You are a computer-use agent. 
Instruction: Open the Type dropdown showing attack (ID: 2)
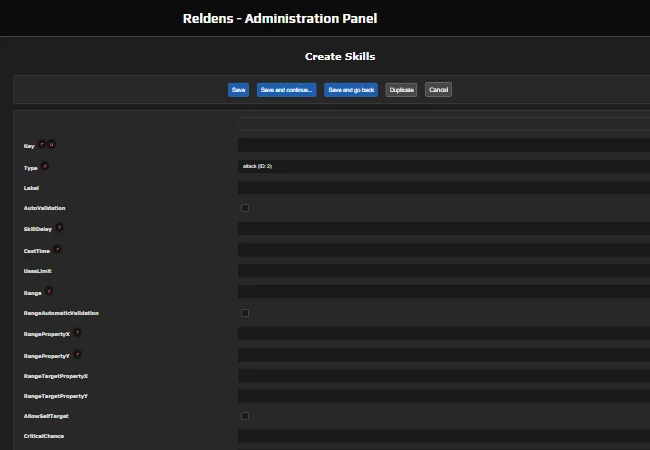(x=444, y=166)
